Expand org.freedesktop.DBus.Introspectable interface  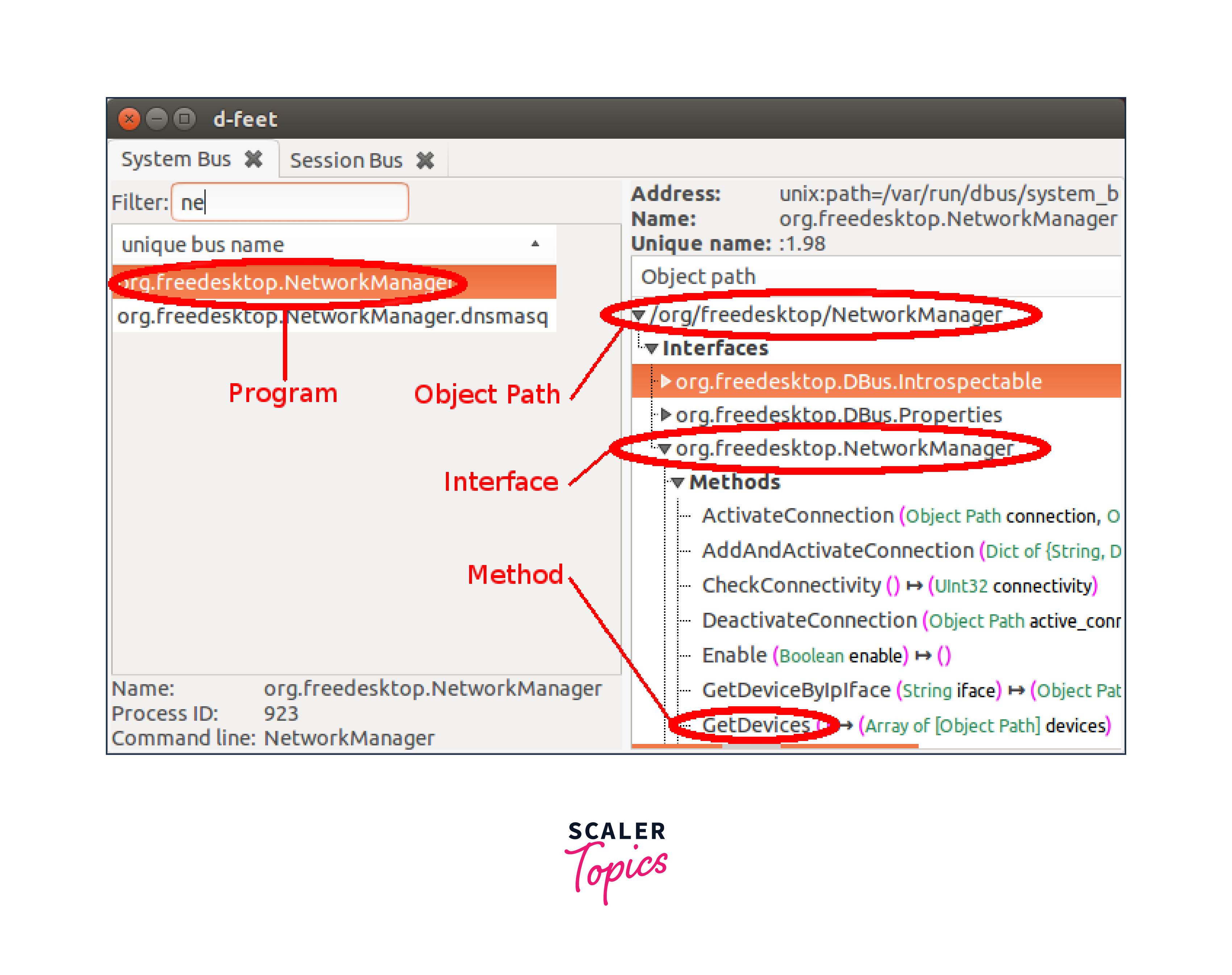(x=665, y=381)
